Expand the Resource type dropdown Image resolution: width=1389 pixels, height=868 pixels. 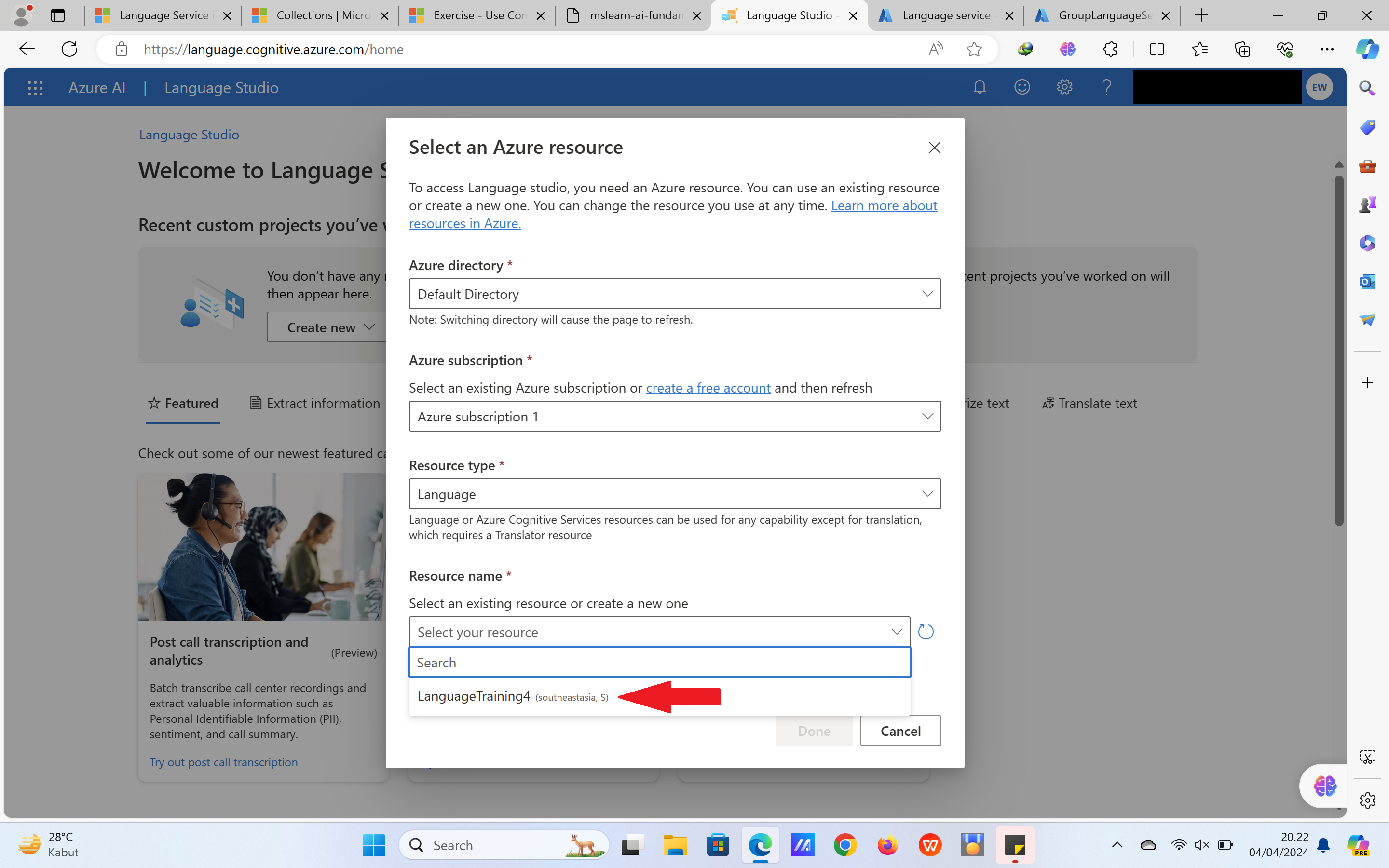(674, 494)
